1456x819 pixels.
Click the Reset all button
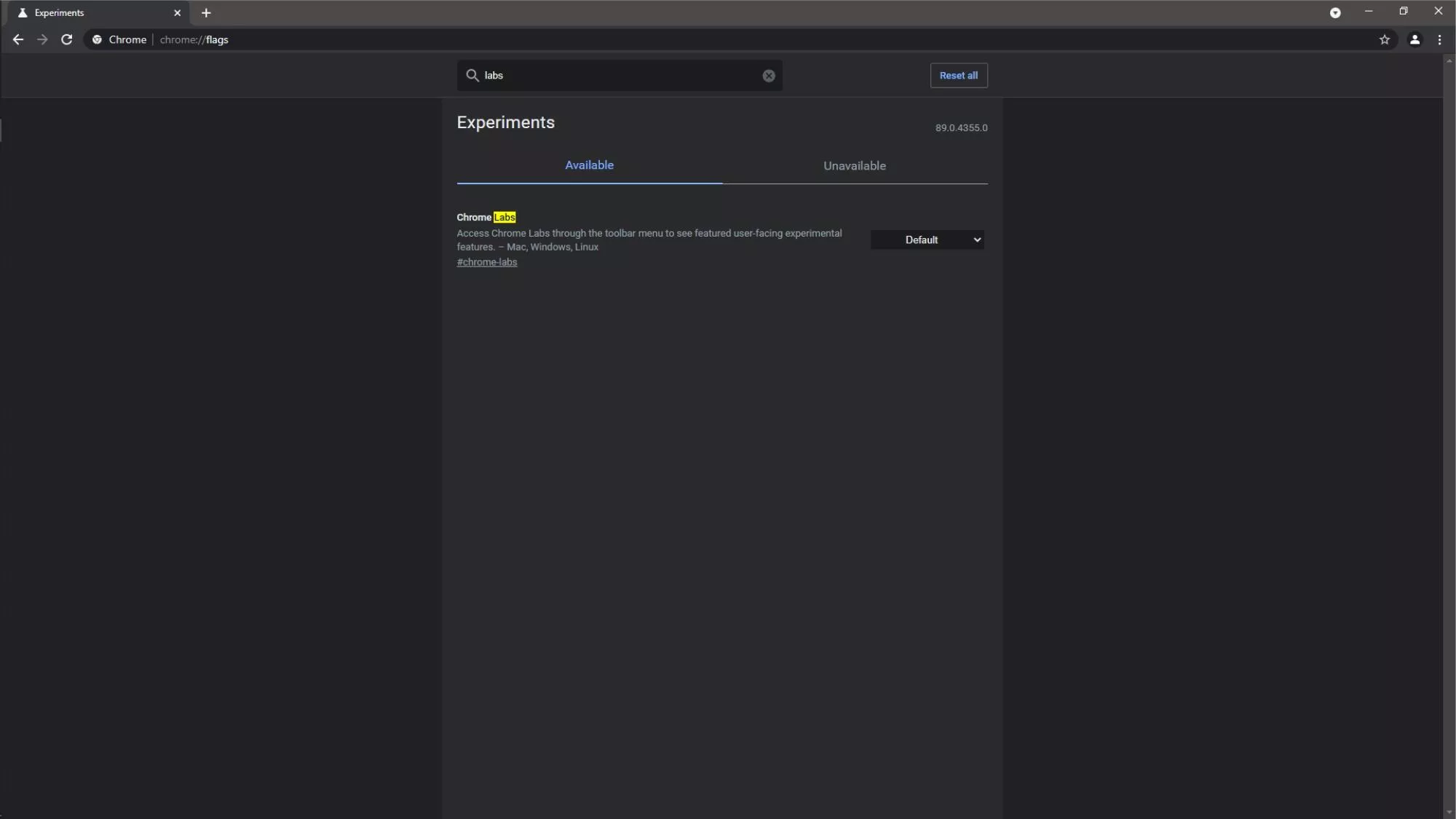click(x=959, y=76)
